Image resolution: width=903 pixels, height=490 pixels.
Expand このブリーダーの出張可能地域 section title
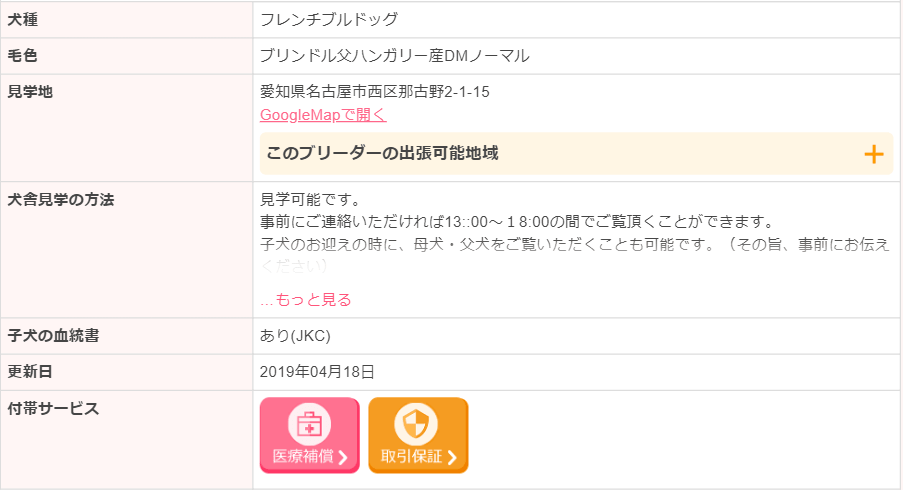point(382,153)
